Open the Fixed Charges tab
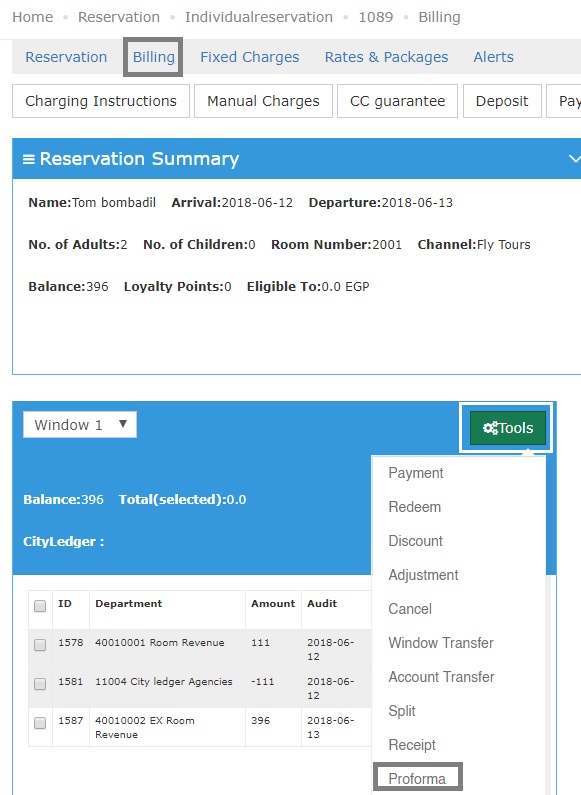Image resolution: width=581 pixels, height=795 pixels. click(249, 57)
